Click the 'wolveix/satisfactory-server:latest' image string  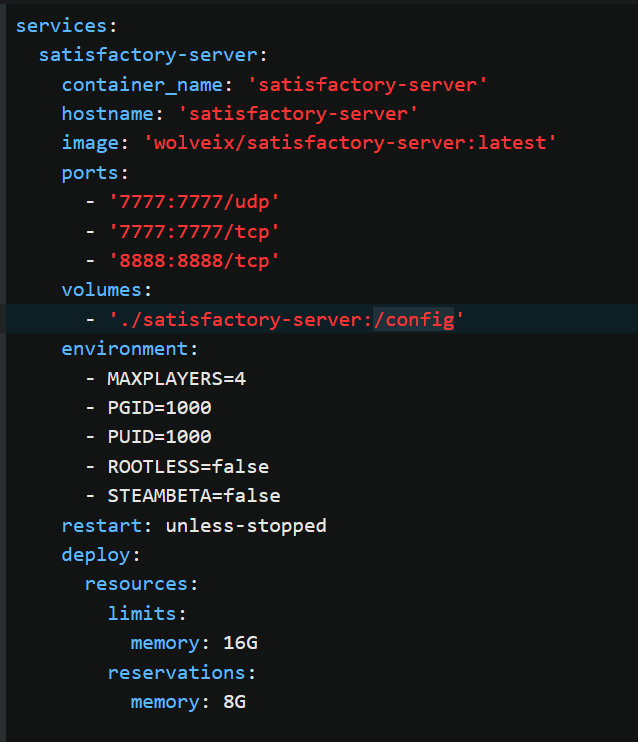(x=350, y=143)
